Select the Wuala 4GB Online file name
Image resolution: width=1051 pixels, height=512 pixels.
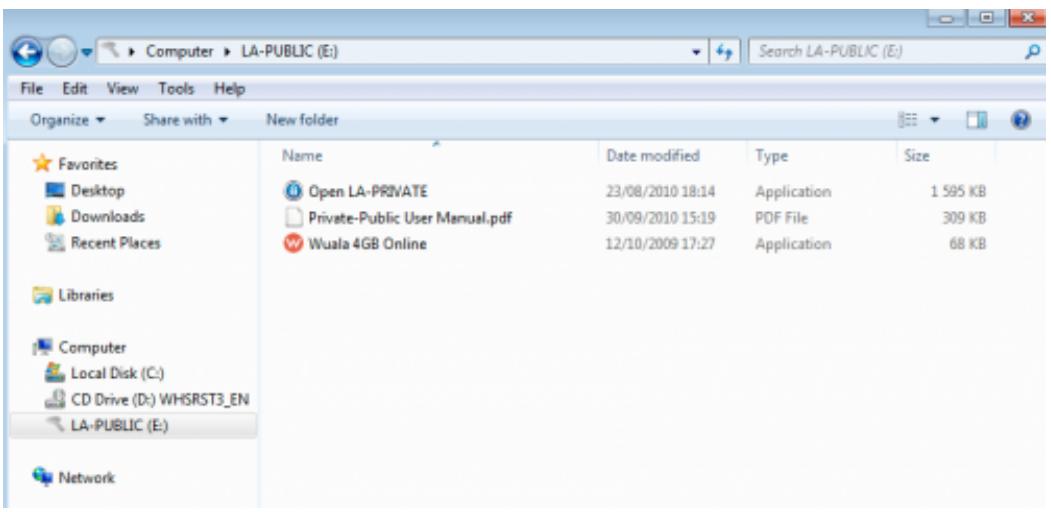[x=367, y=244]
